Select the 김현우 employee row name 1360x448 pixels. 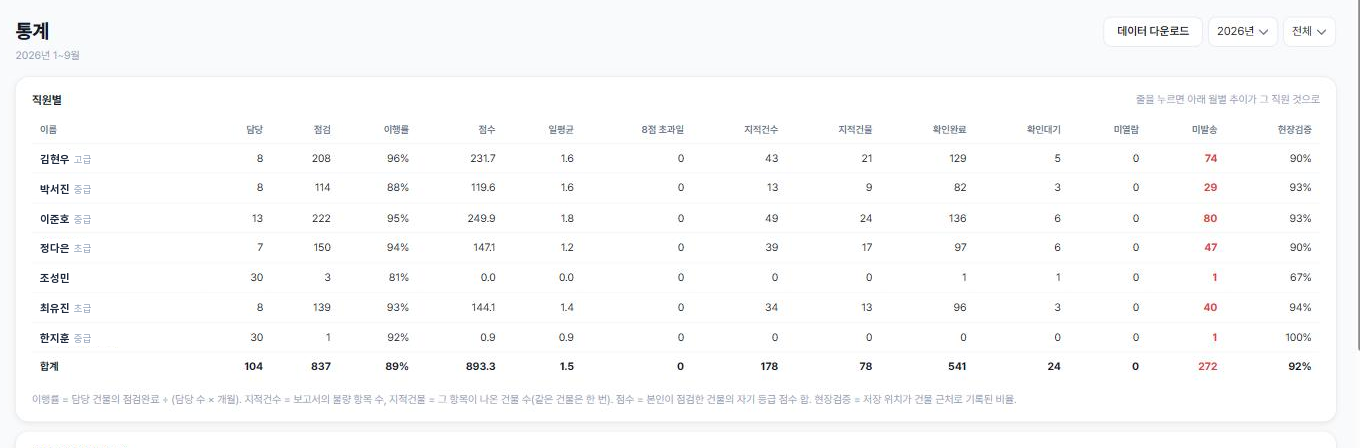click(55, 159)
